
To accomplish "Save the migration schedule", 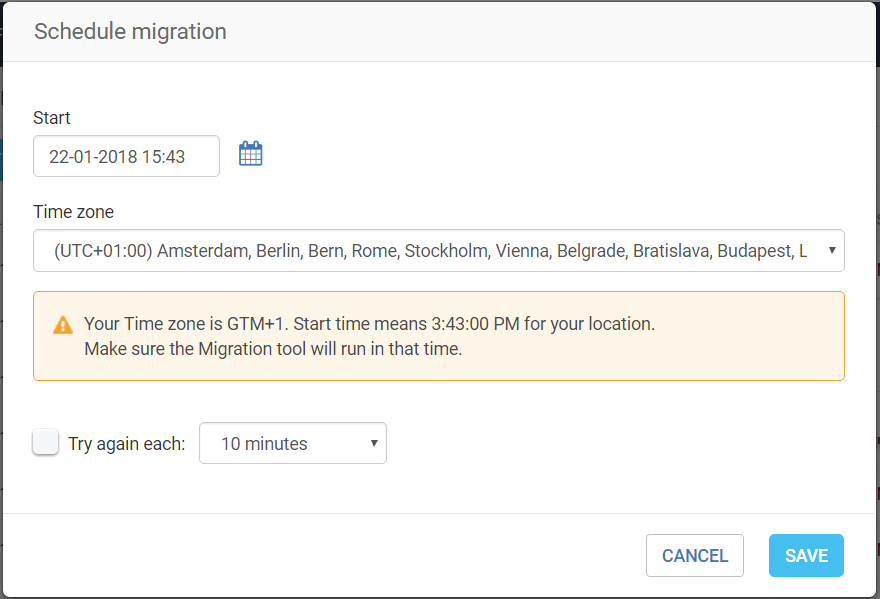I will 805,556.
